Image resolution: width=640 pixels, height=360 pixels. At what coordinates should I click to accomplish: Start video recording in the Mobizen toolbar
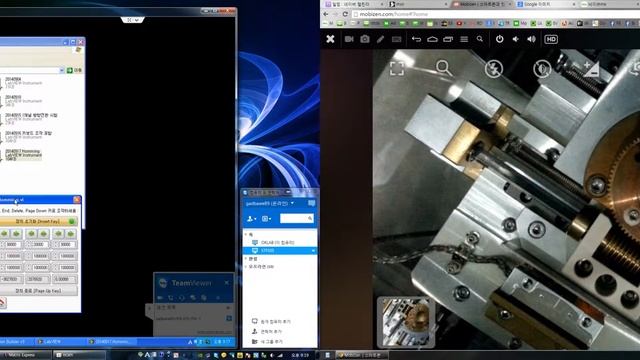click(x=349, y=39)
